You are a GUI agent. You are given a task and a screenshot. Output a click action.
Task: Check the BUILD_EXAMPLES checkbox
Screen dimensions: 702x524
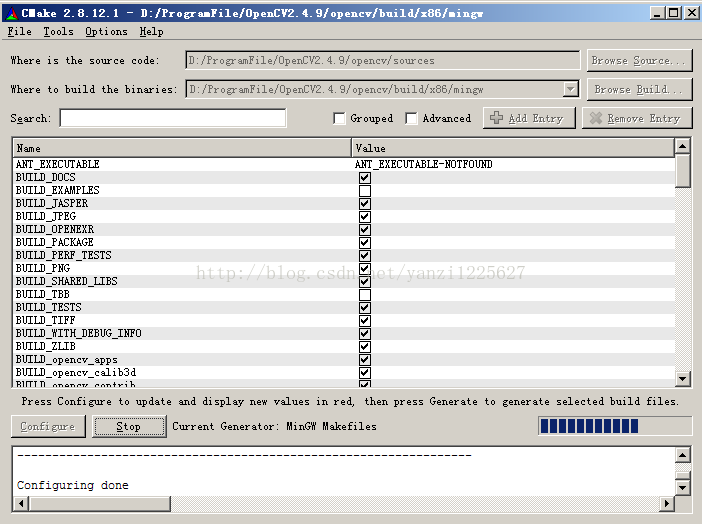point(365,191)
